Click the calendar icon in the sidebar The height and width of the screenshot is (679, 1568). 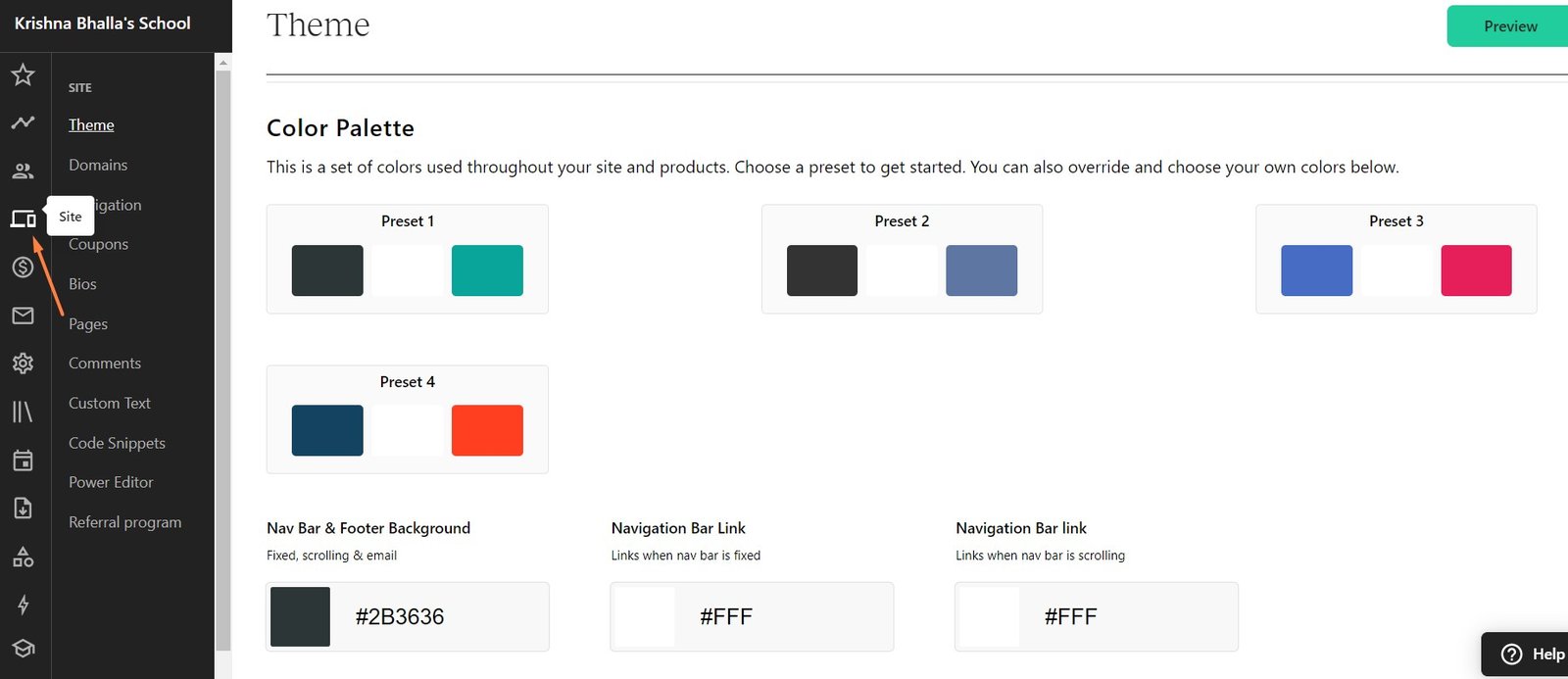coord(24,461)
